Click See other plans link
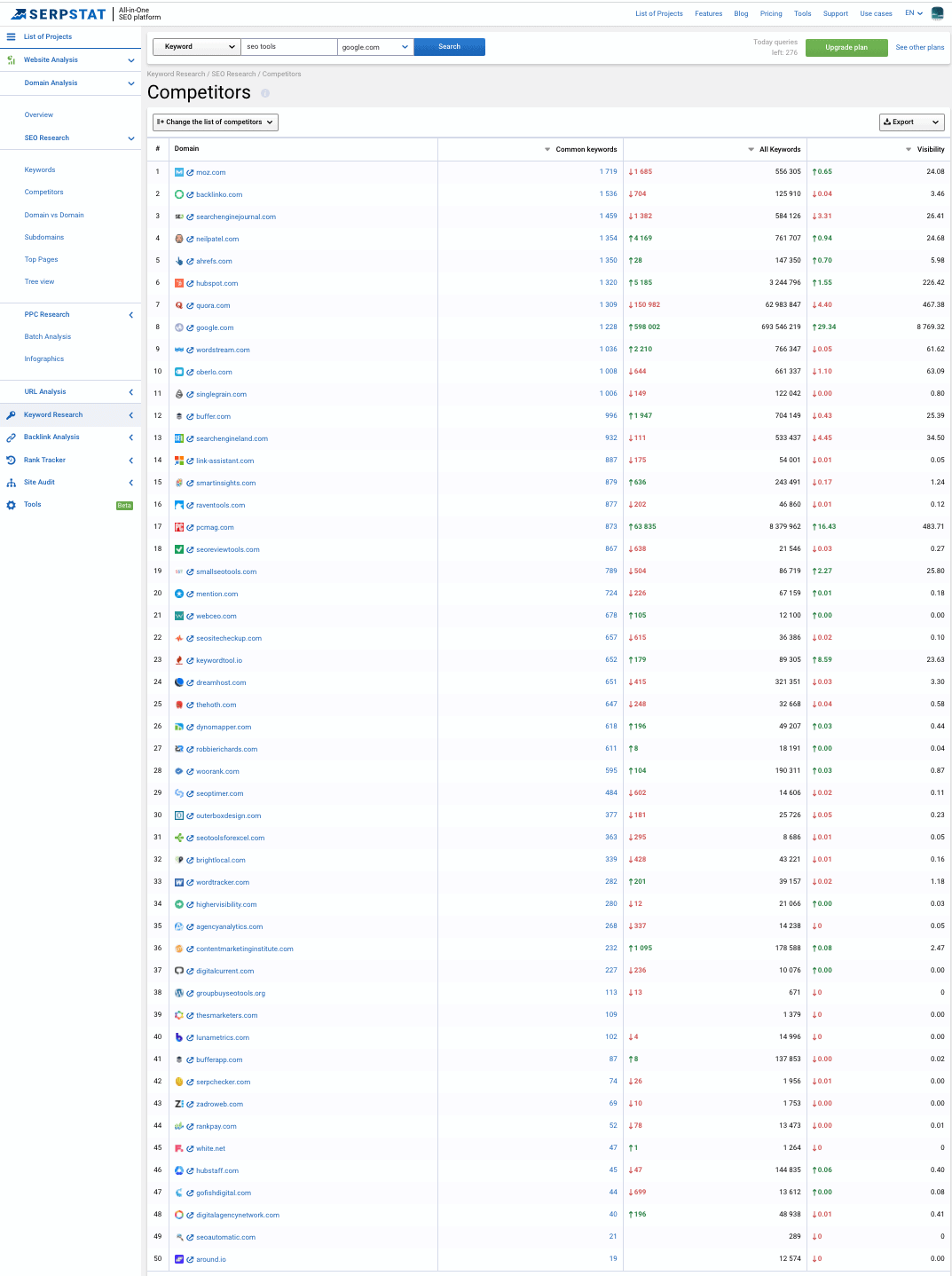The image size is (952, 1276). click(x=919, y=47)
